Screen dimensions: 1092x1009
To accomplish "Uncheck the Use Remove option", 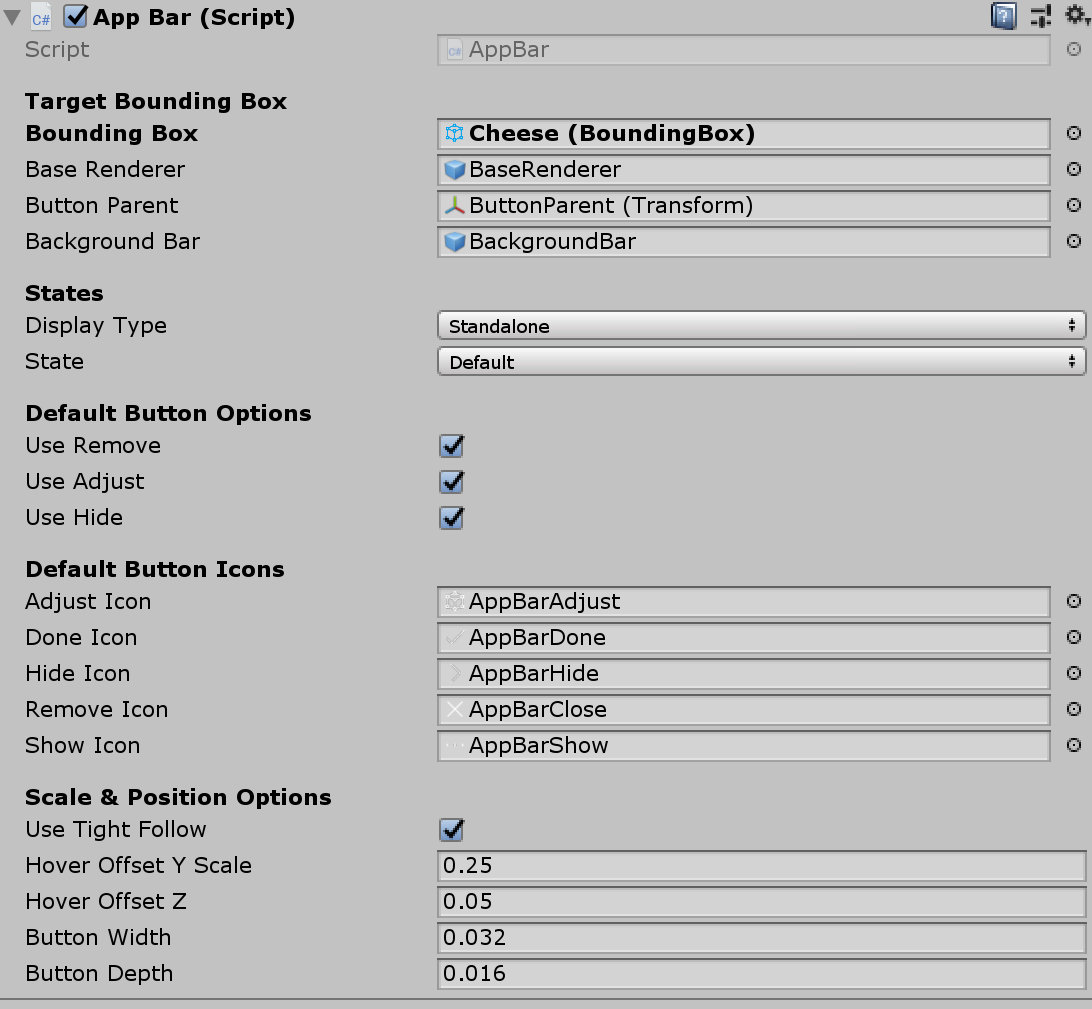I will click(452, 446).
